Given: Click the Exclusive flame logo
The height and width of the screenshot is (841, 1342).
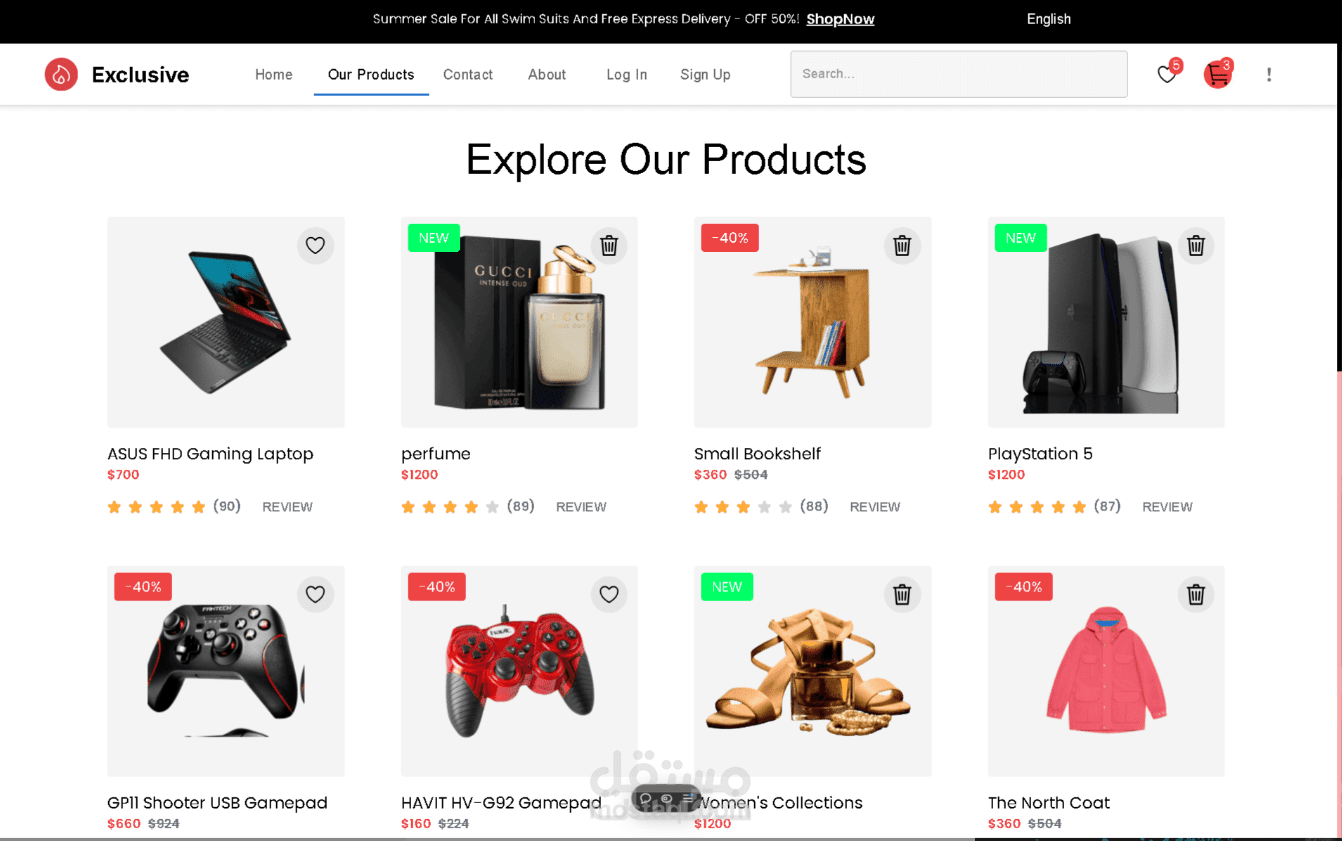Looking at the screenshot, I should pyautogui.click(x=61, y=74).
